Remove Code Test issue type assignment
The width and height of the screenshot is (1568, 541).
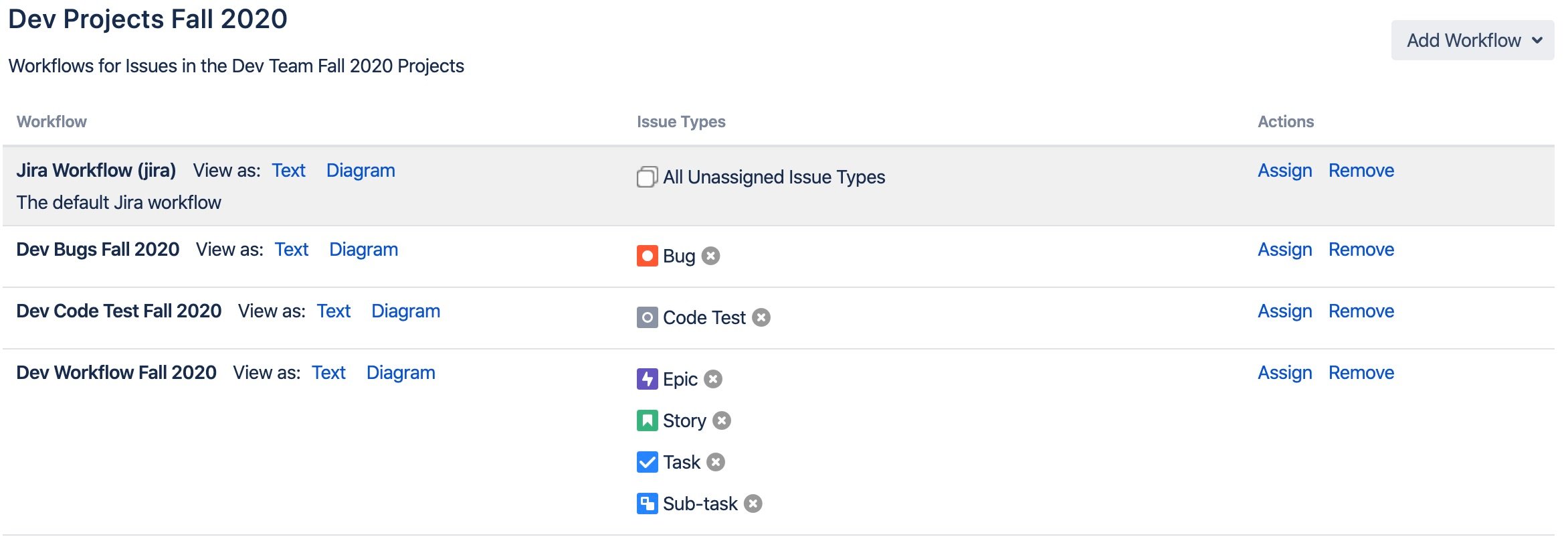761,317
